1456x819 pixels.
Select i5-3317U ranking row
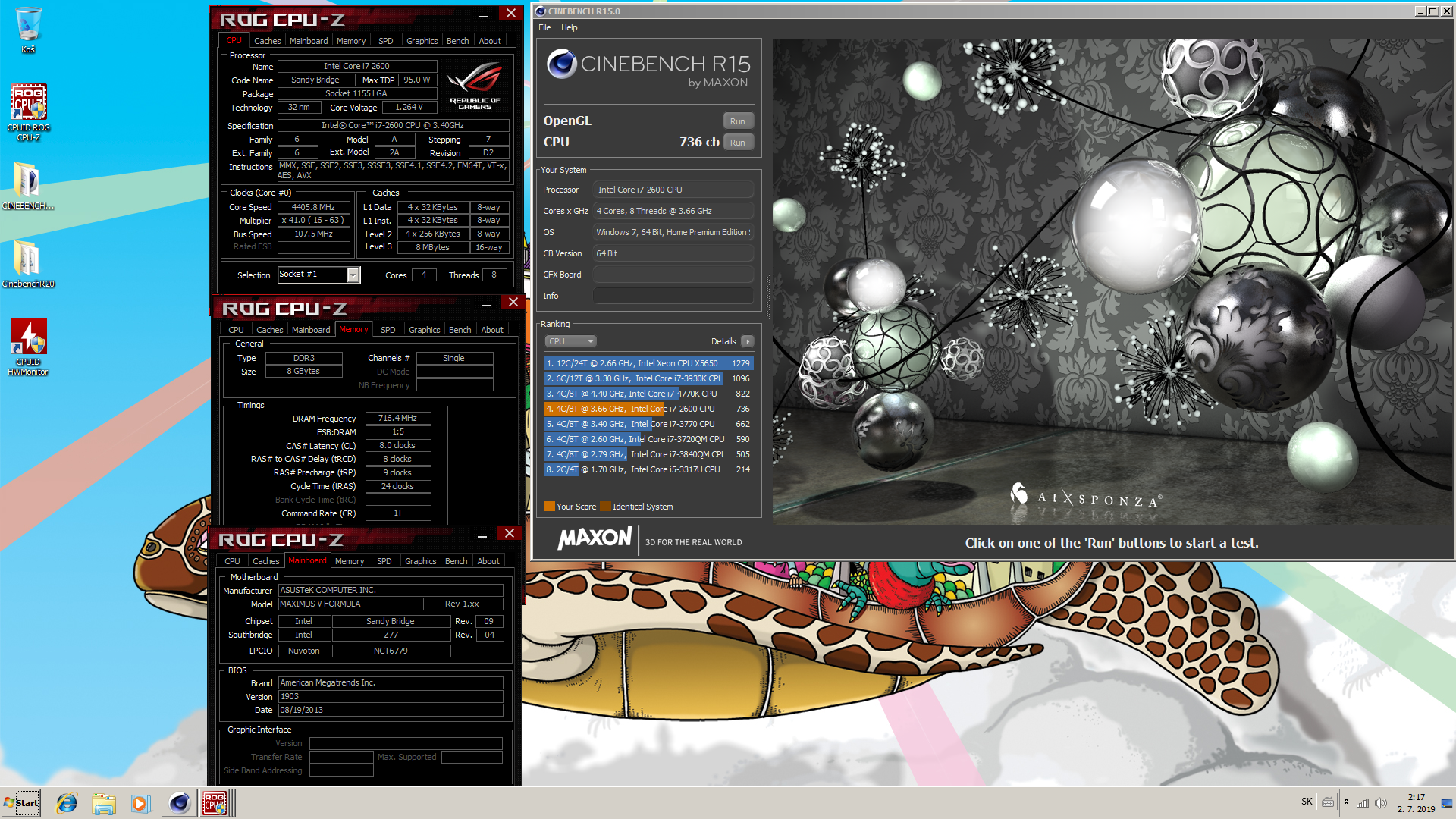pyautogui.click(x=648, y=469)
